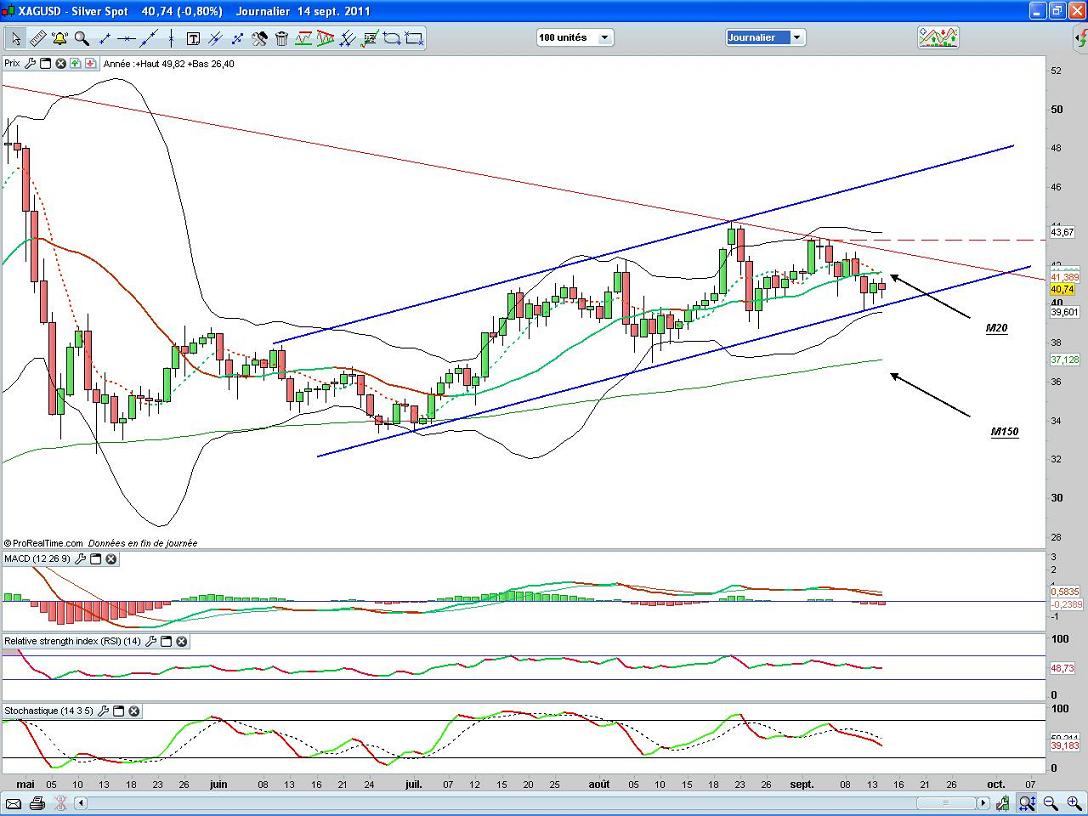This screenshot has height=816, width=1088.
Task: Minimize the XAGUSD chart window
Action: click(1038, 11)
